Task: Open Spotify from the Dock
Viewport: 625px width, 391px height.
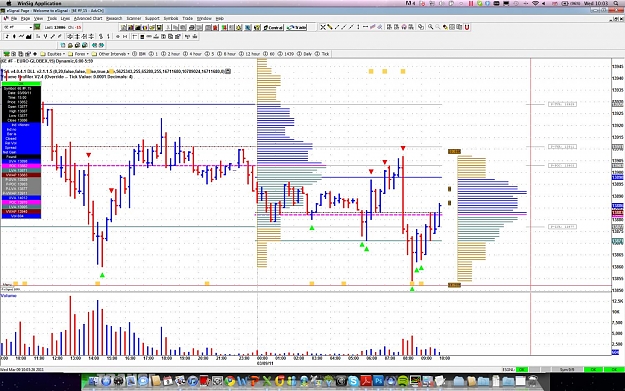Action: (x=403, y=381)
